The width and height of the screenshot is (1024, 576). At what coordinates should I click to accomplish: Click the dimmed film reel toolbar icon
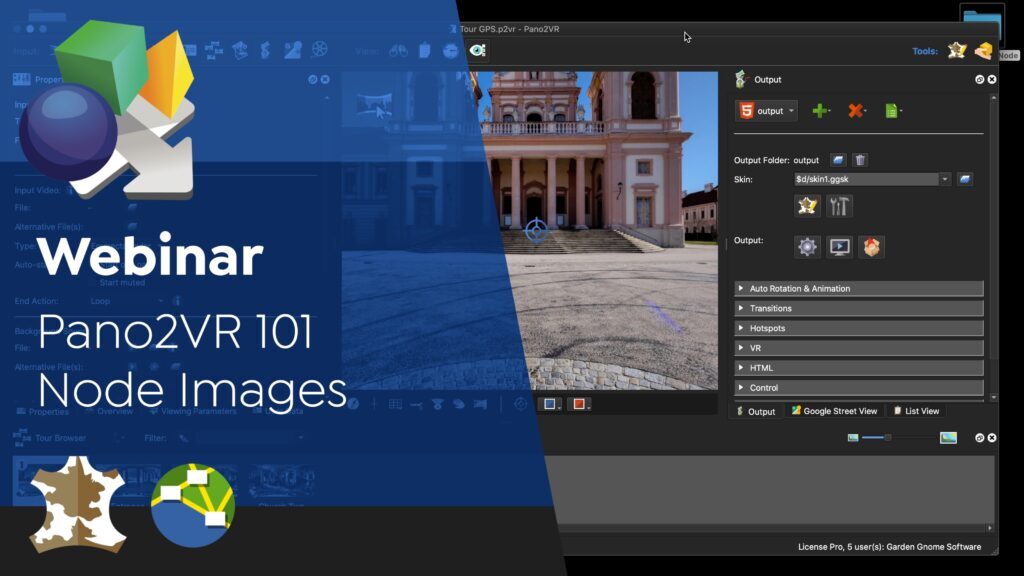319,50
